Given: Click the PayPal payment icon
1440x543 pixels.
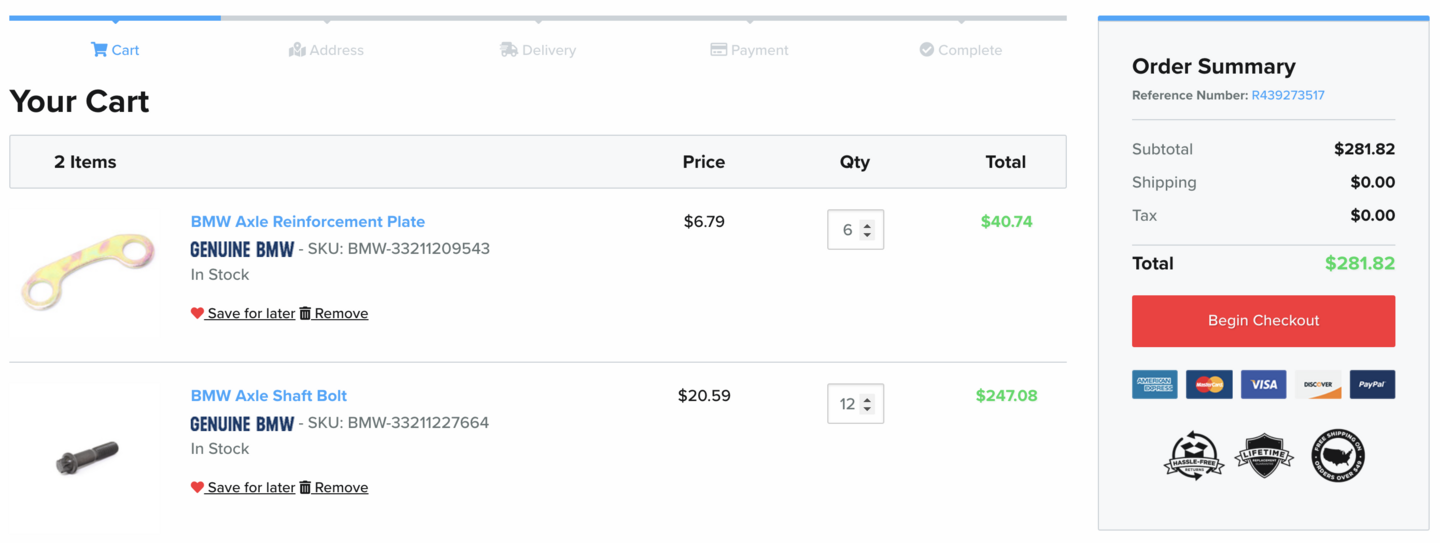Looking at the screenshot, I should pyautogui.click(x=1371, y=385).
